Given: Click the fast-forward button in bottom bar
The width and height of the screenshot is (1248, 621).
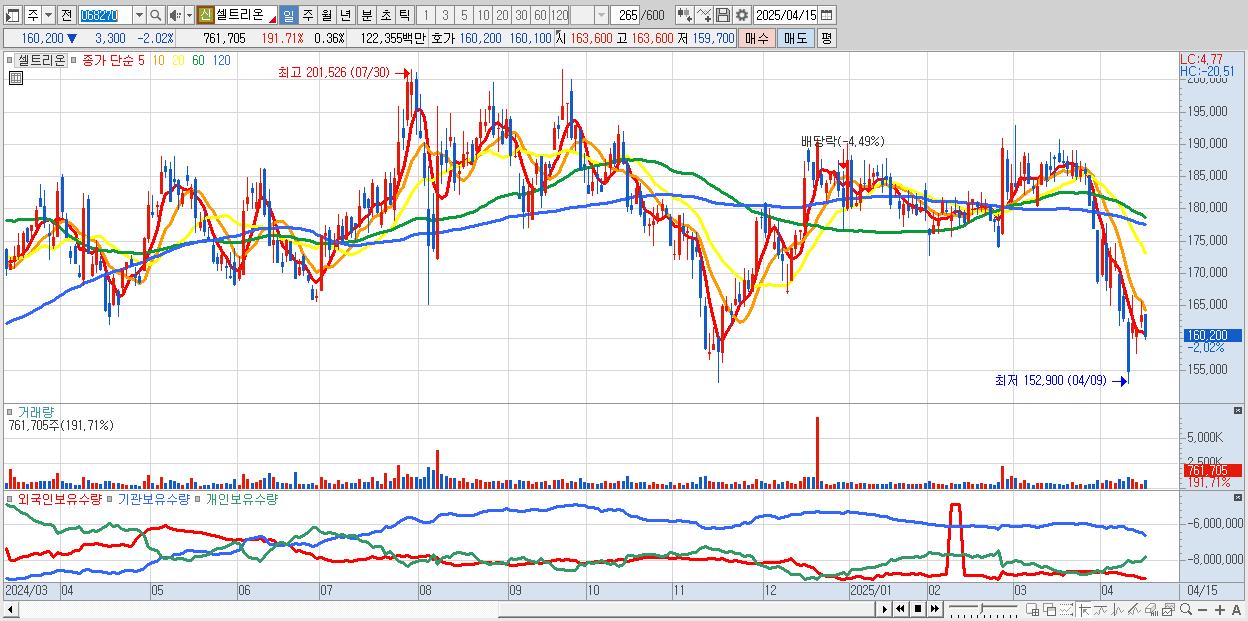Looking at the screenshot, I should point(934,609).
